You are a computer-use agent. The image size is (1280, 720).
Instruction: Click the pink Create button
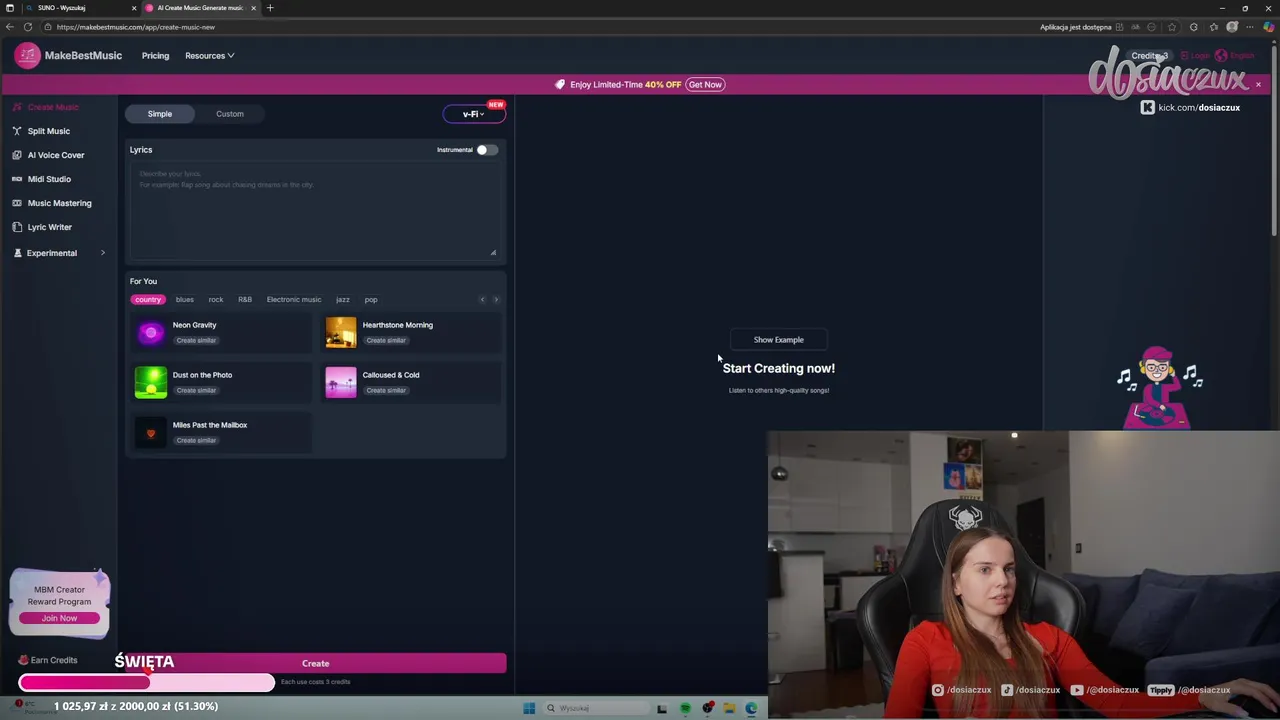point(315,663)
